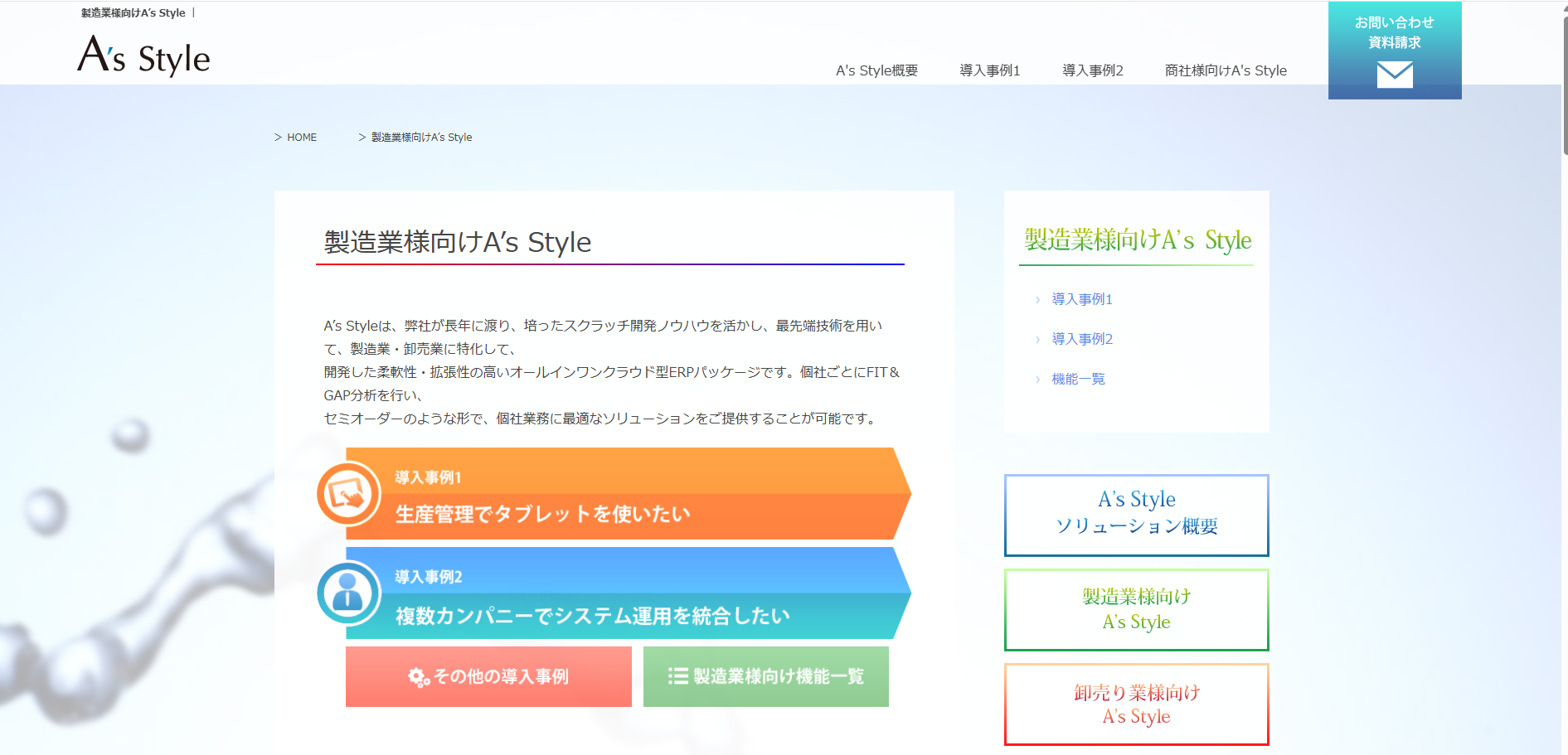
Task: Select the red 卸売り業様向け A's Style box
Action: tap(1136, 704)
